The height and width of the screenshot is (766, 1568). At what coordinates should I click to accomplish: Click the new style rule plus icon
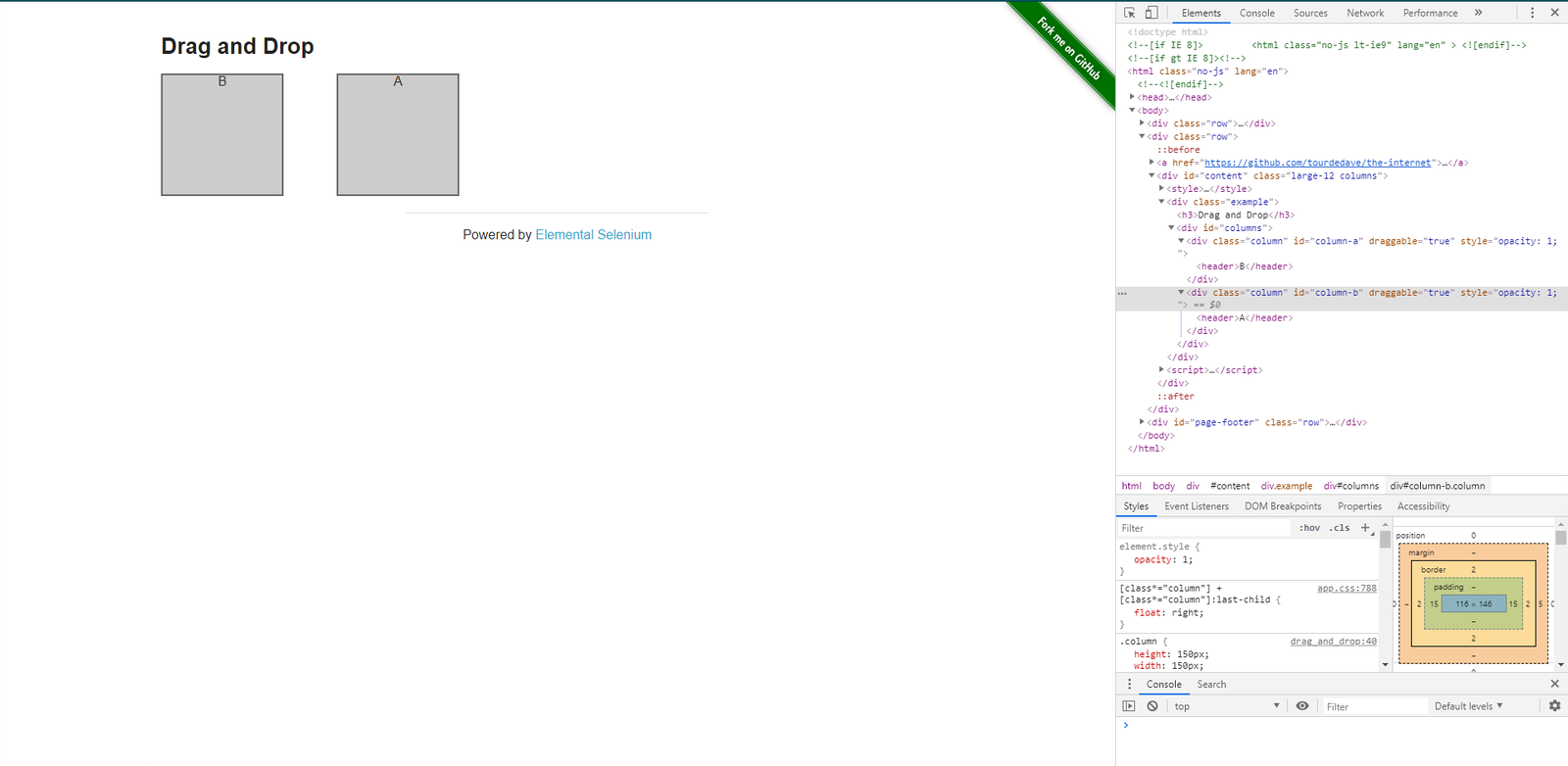pos(1365,528)
